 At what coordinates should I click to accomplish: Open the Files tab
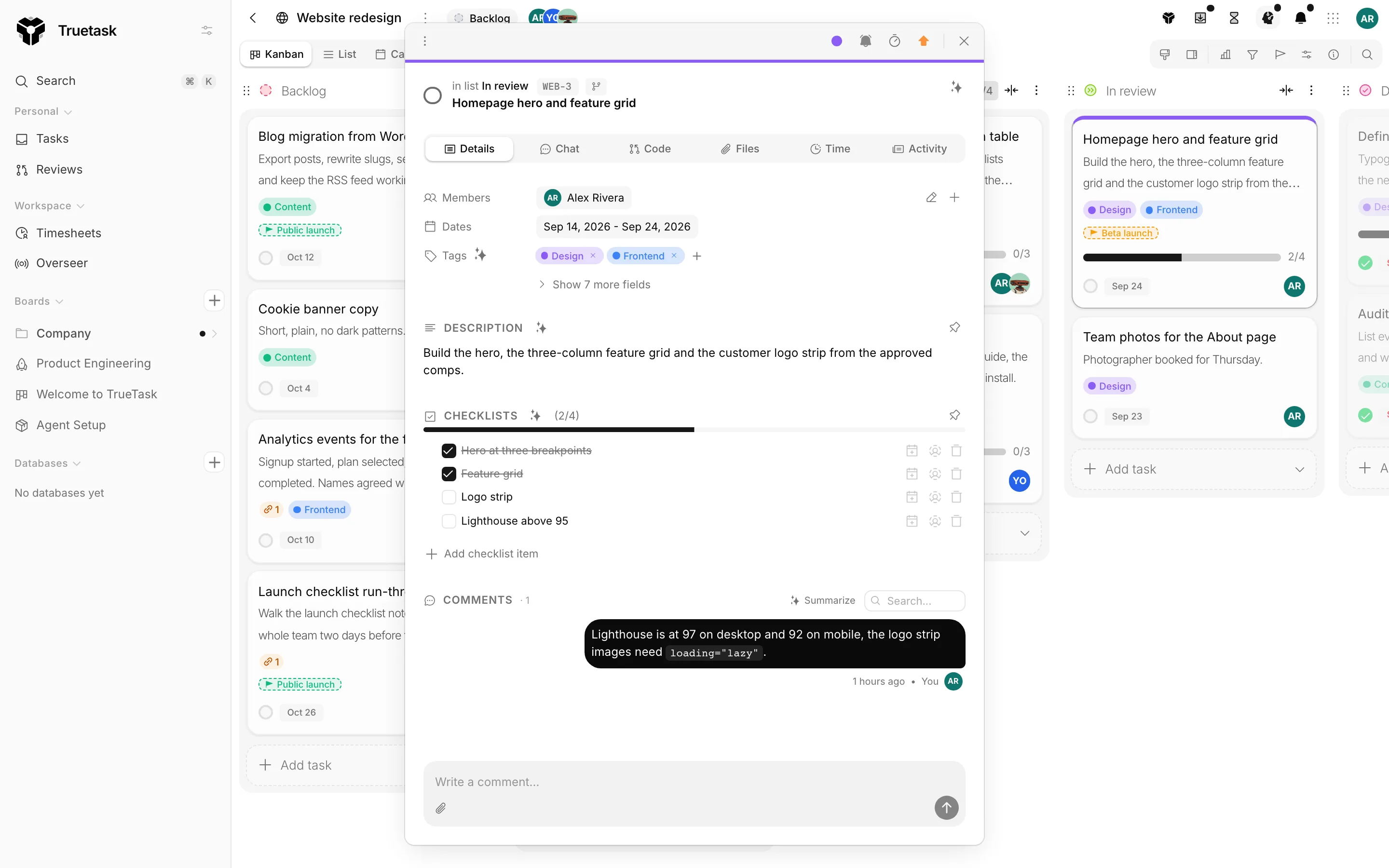click(x=740, y=149)
